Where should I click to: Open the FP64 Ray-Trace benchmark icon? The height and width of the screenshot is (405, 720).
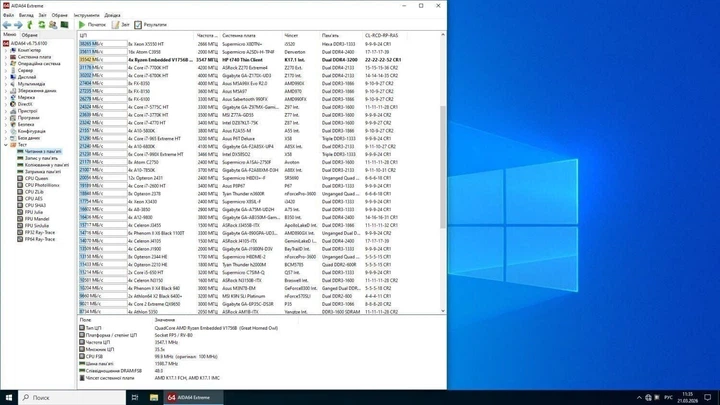[x=20, y=239]
